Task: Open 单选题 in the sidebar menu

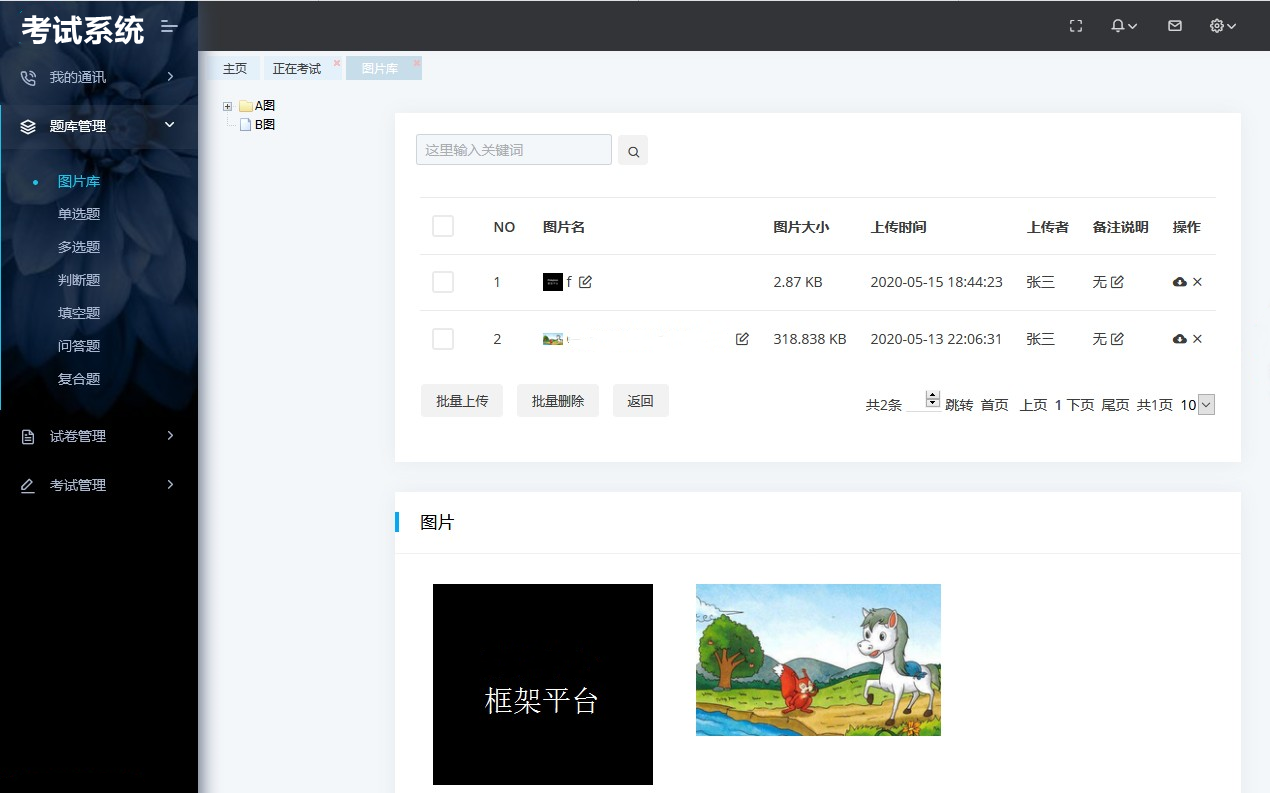Action: pyautogui.click(x=79, y=214)
